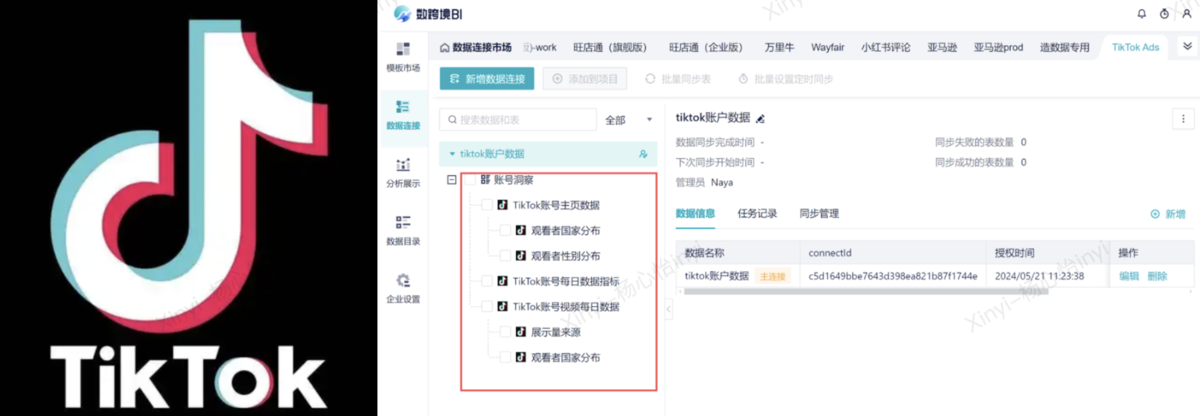1200x416 pixels.
Task: Switch to the 亚马逊 tab
Action: [942, 47]
